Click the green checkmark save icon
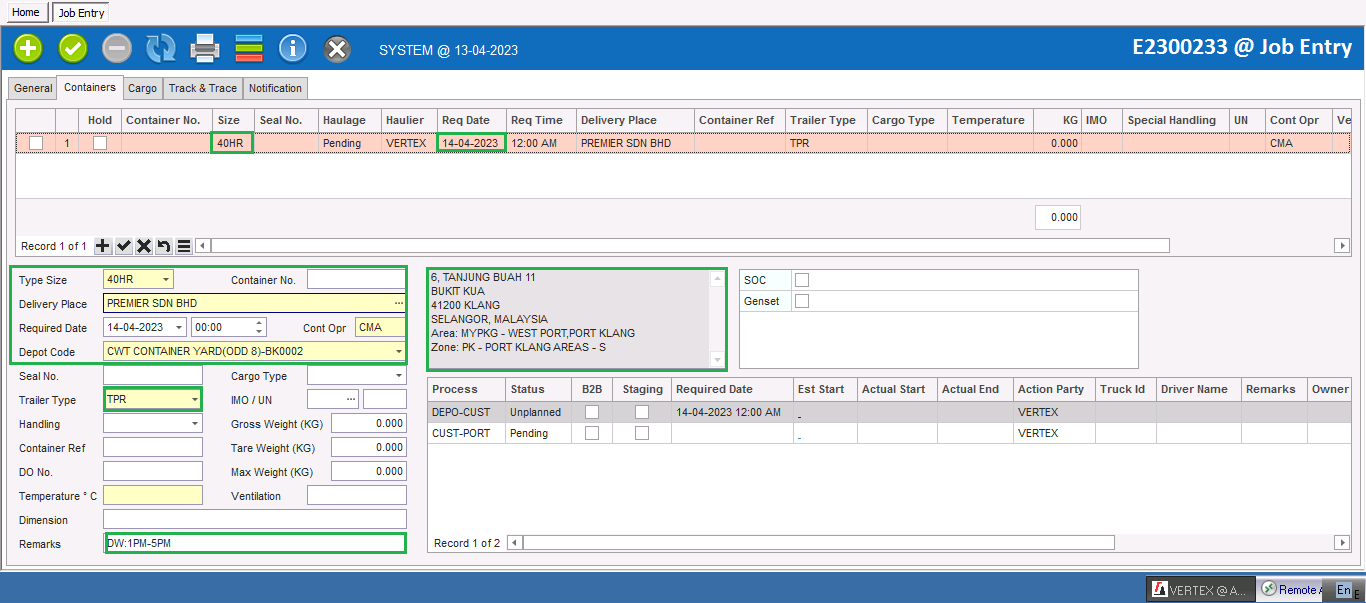Screen dimensions: 1366x603 pyautogui.click(x=73, y=48)
